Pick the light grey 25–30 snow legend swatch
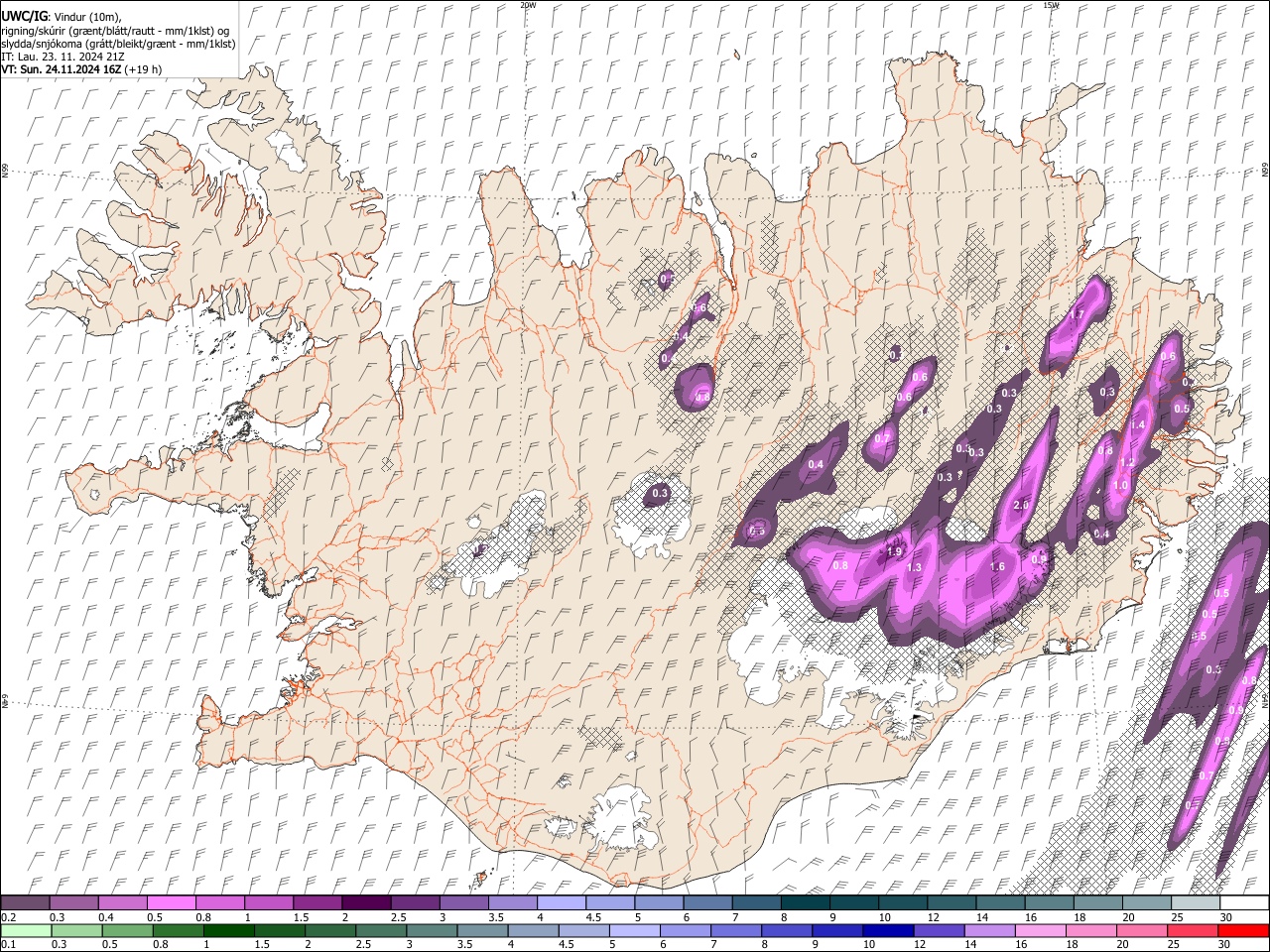Screen dimensions: 1270x952 [x=1196, y=902]
